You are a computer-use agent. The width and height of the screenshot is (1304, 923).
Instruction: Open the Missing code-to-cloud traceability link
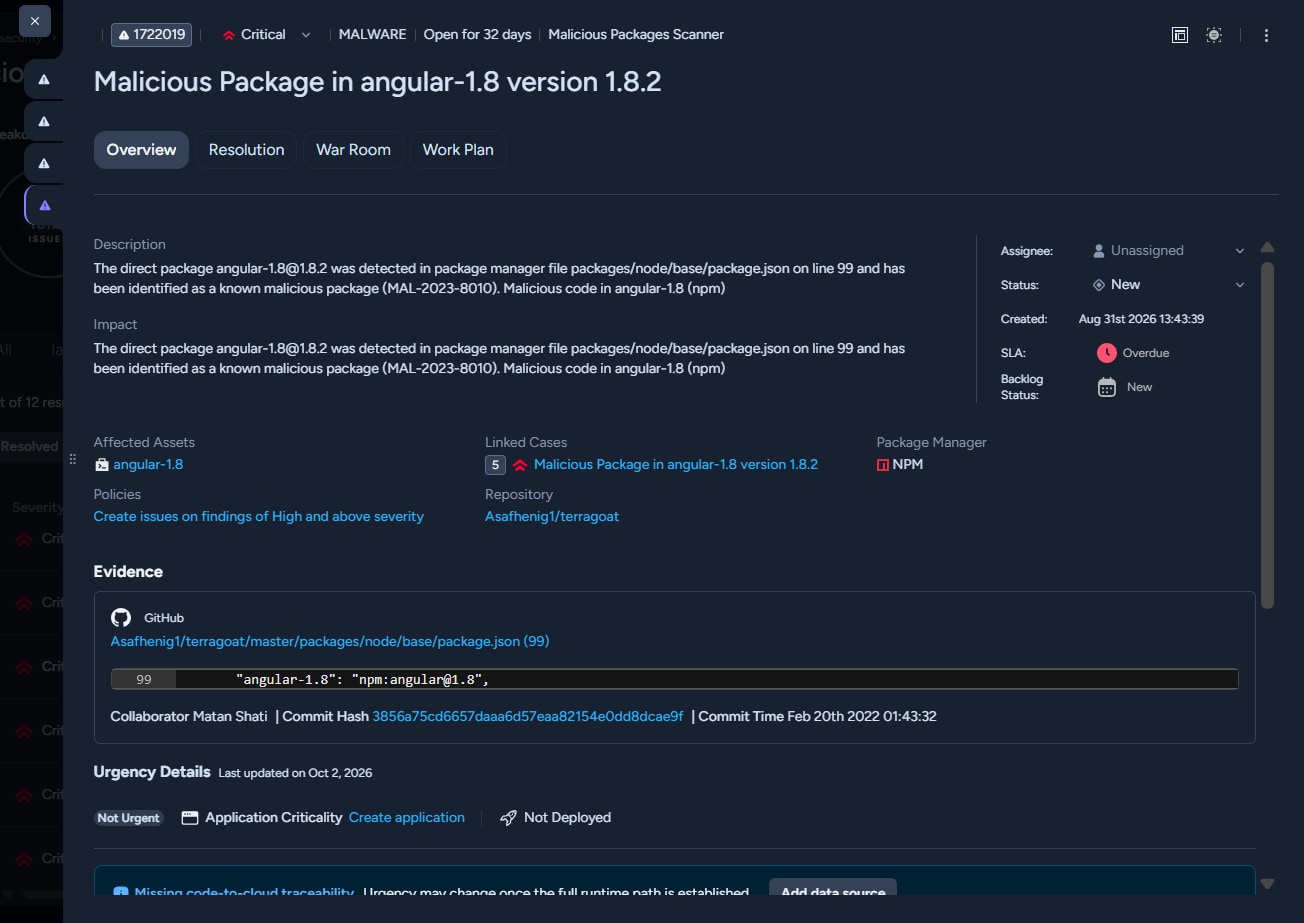[x=244, y=893]
